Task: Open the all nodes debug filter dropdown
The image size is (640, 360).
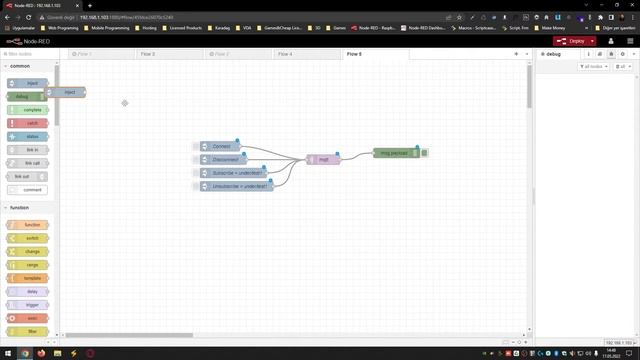Action: click(594, 67)
